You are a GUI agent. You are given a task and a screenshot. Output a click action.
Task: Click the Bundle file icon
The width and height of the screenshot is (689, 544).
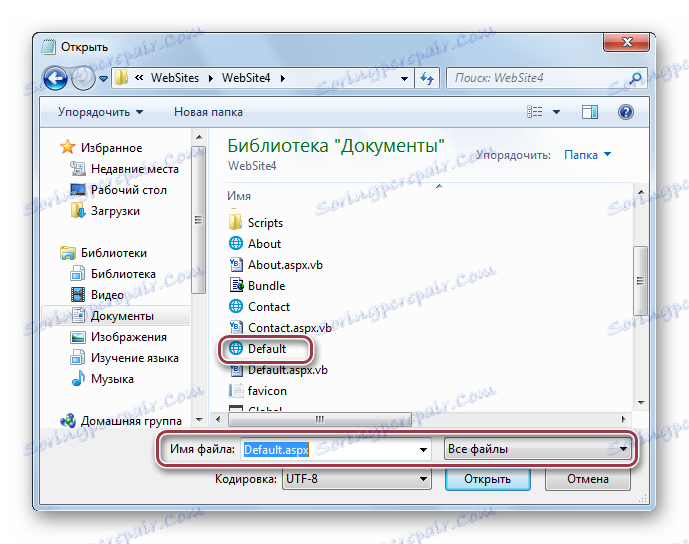tap(236, 285)
